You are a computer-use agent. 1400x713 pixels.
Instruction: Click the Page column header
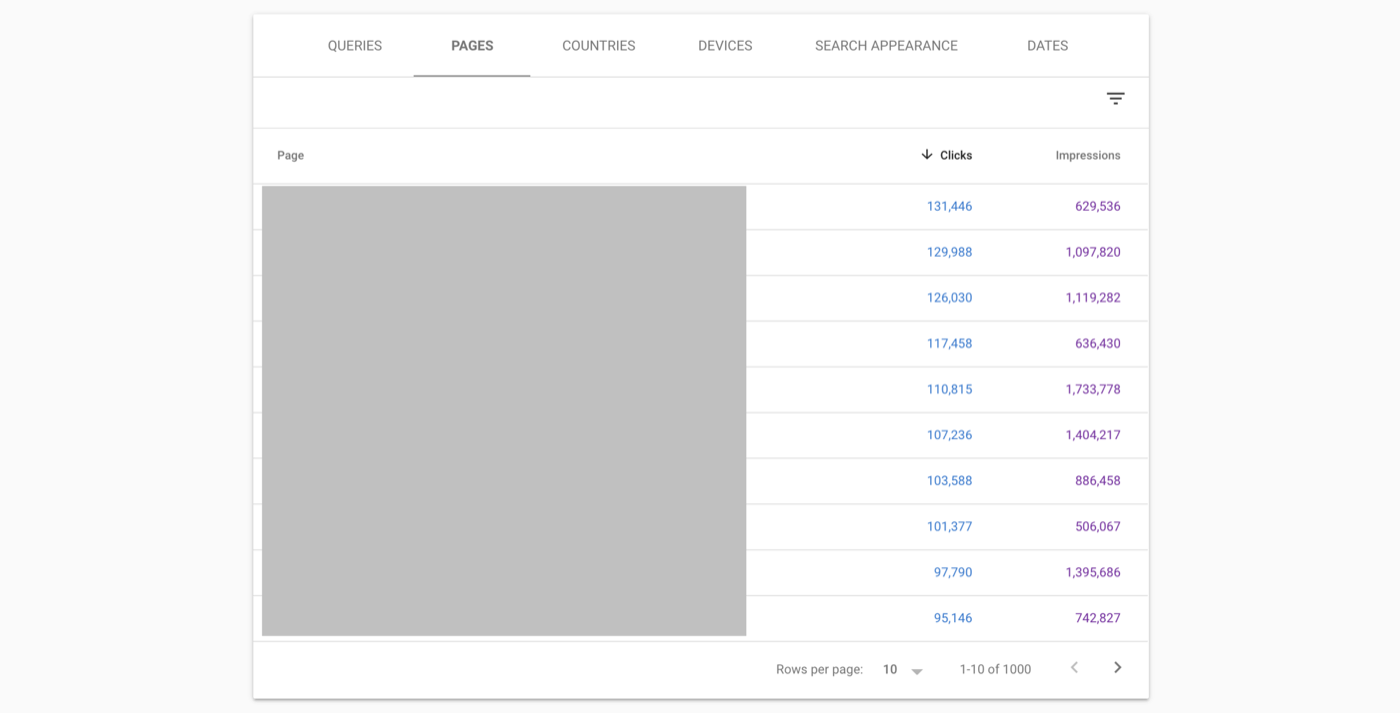point(291,155)
